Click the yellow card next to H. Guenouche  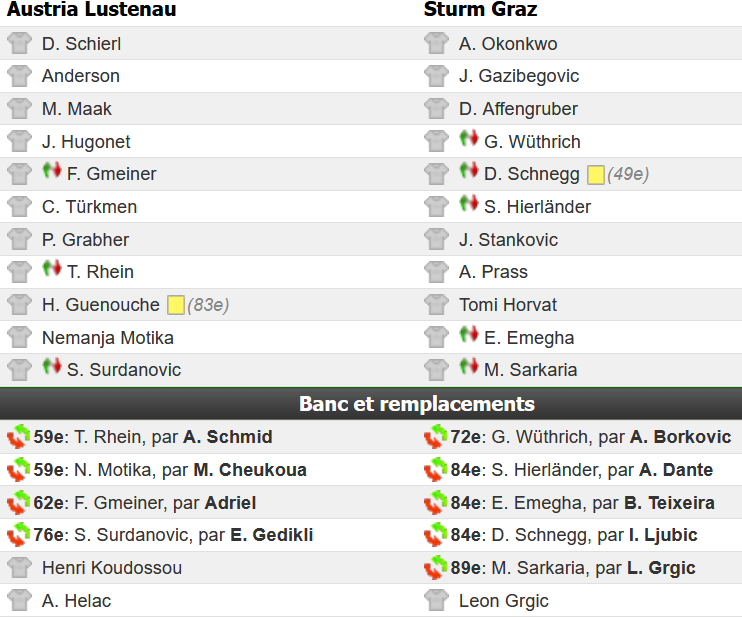click(176, 305)
